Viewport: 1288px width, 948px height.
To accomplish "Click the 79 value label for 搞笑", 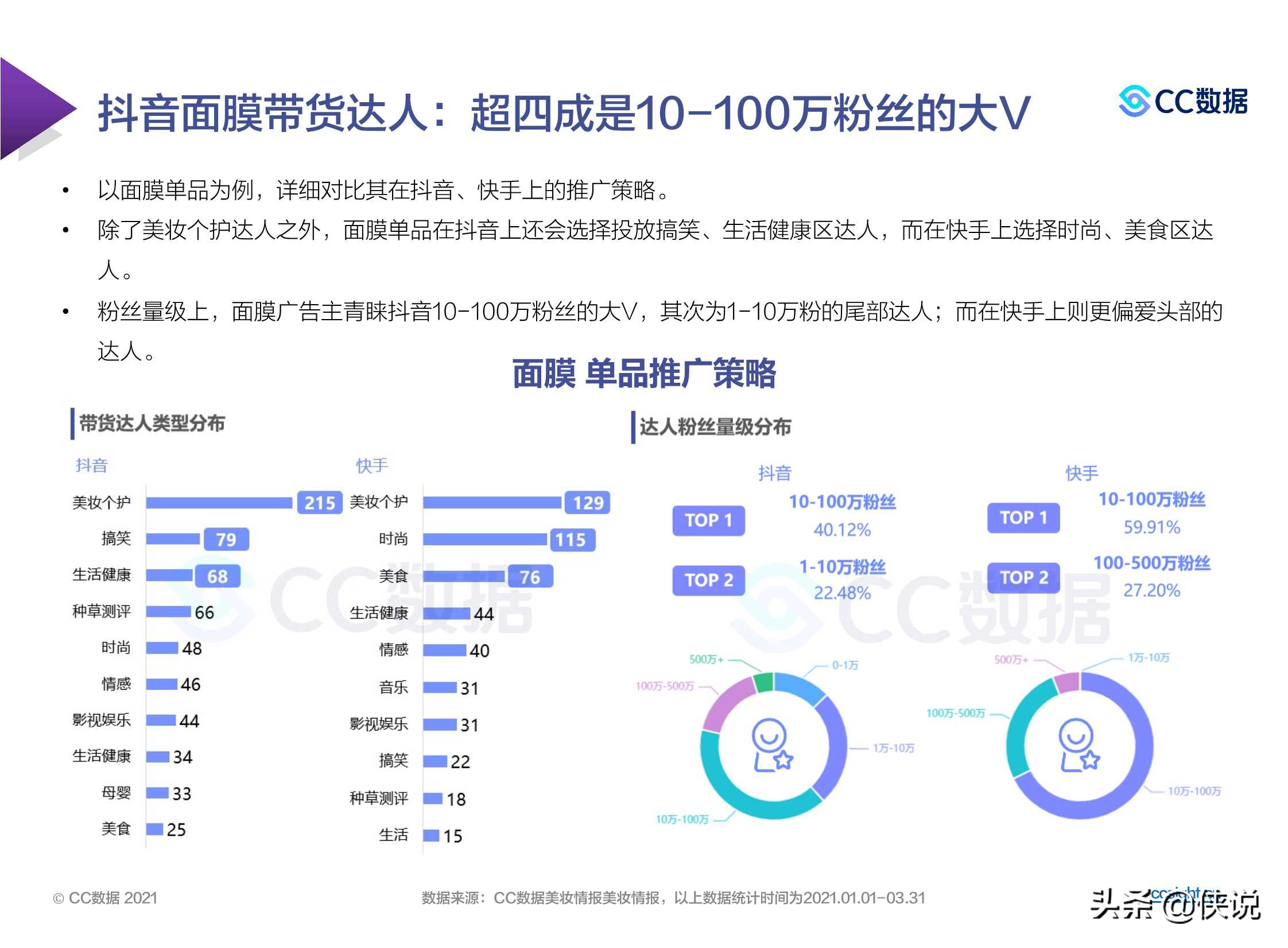I will pos(226,539).
